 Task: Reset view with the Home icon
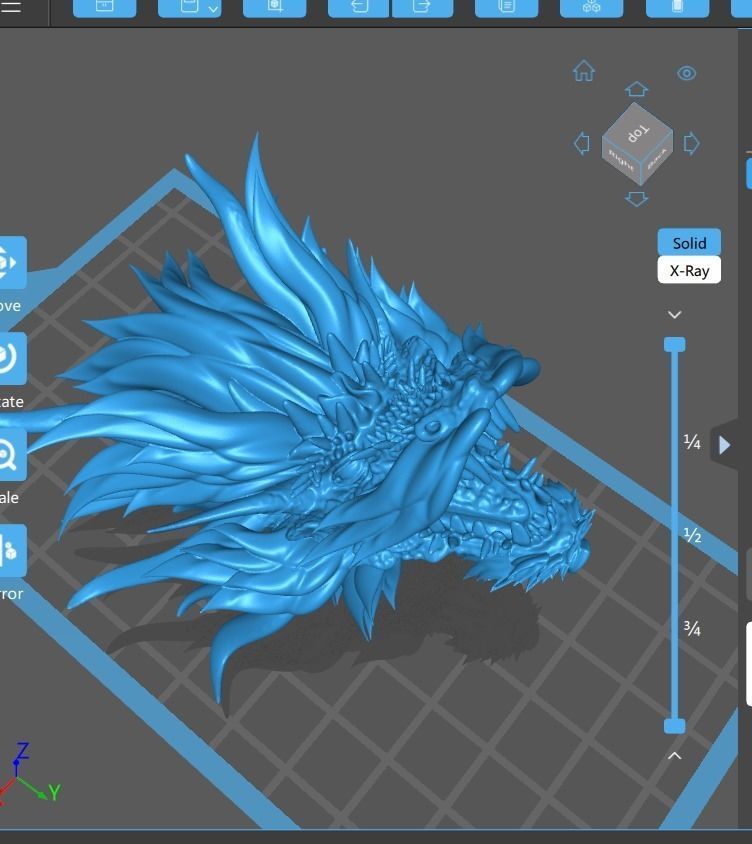(x=584, y=71)
